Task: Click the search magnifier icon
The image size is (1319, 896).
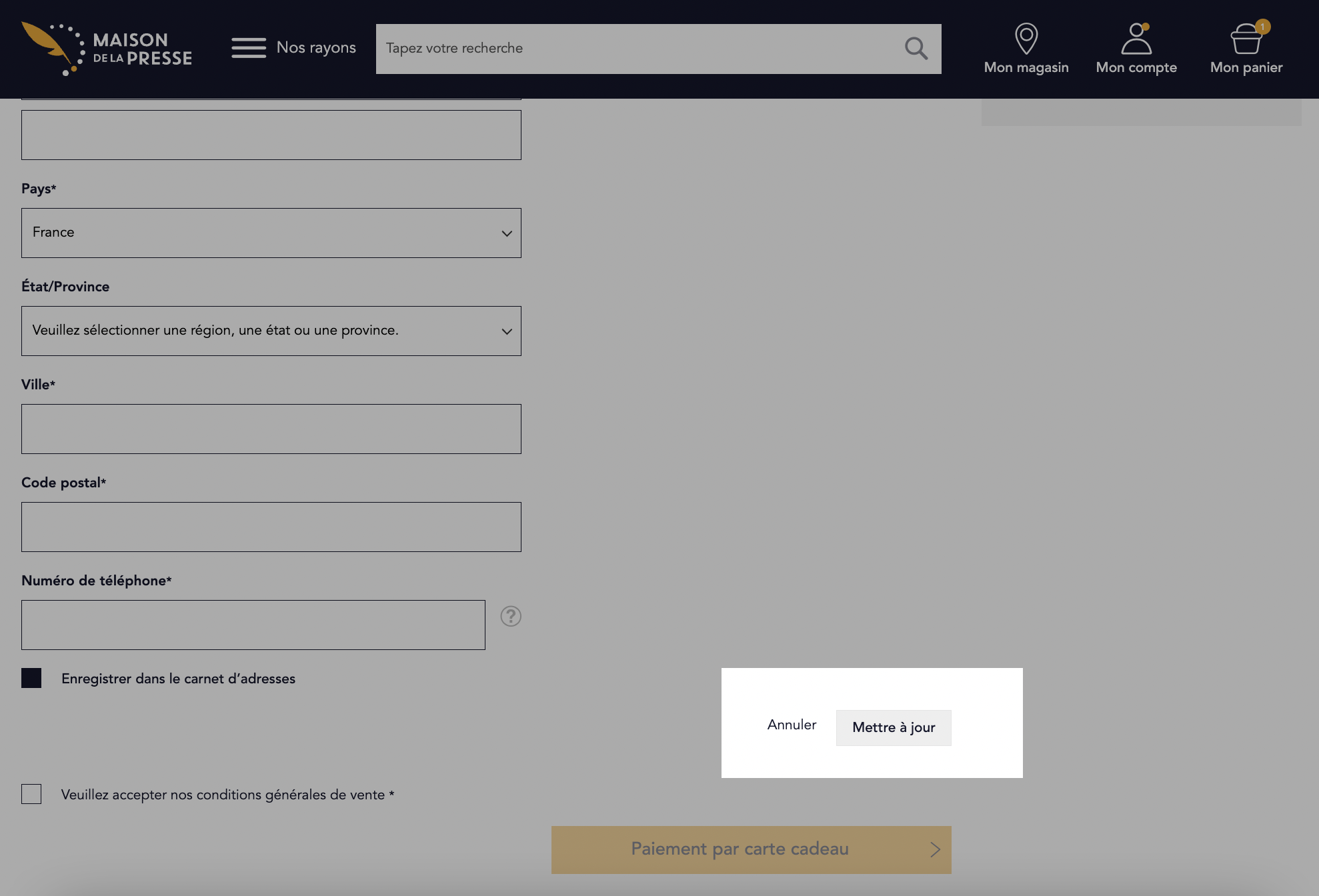Action: click(916, 49)
